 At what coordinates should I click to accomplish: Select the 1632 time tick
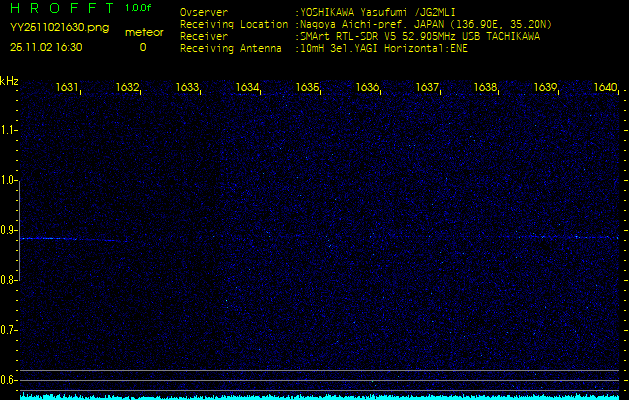click(127, 88)
